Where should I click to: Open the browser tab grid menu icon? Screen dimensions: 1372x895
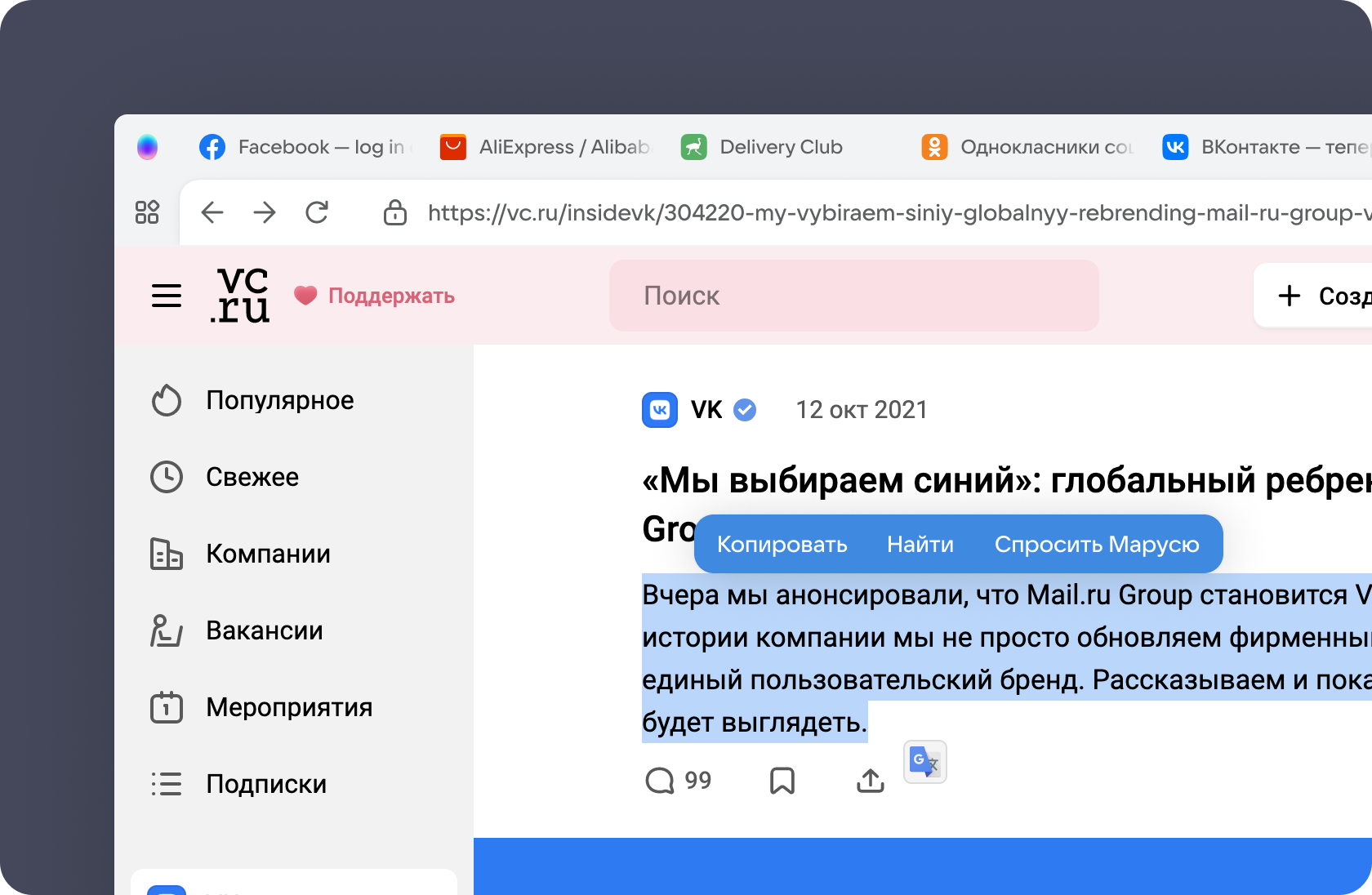point(147,212)
